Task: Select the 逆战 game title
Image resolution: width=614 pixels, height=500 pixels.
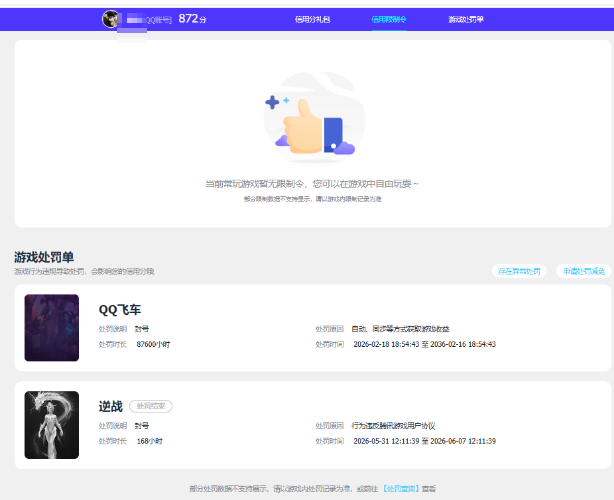Action: (x=110, y=406)
